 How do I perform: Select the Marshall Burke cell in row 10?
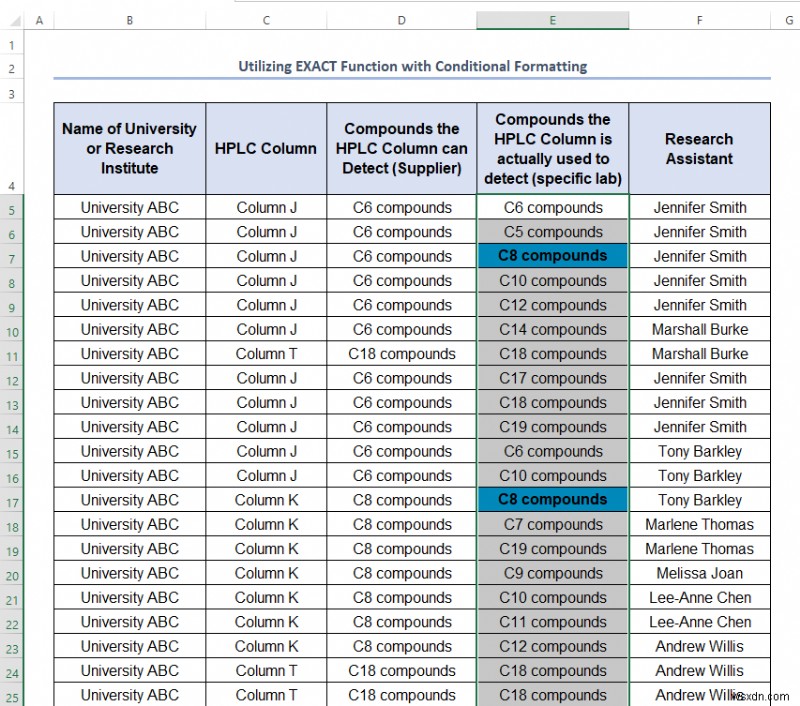(x=699, y=329)
